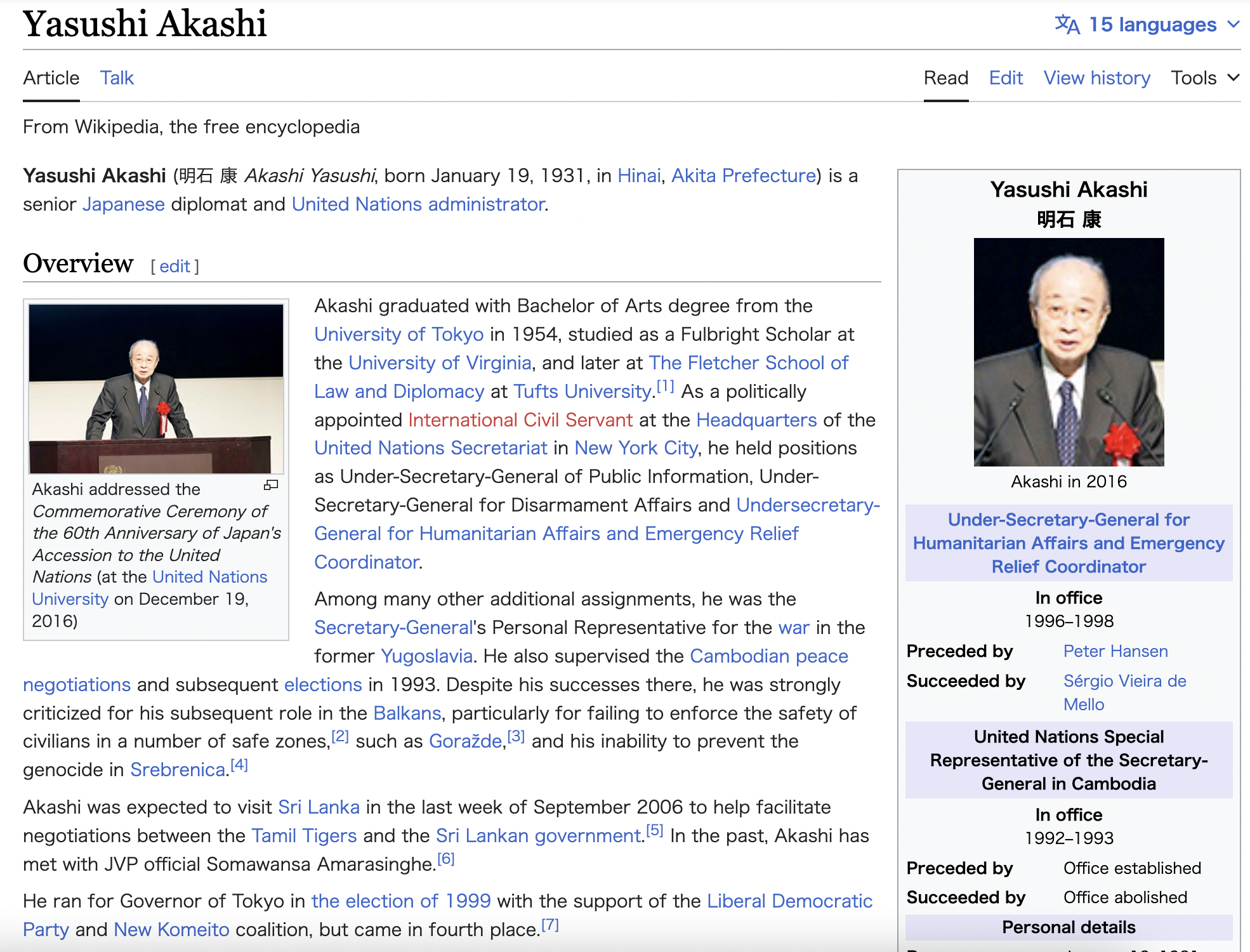Follow the New York City link
The image size is (1250, 952).
[x=636, y=448]
